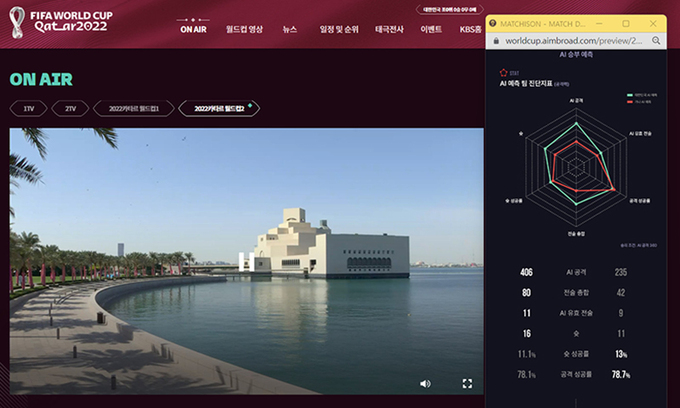Maximize the MATCHISON popup window
The width and height of the screenshot is (680, 408).
(x=626, y=23)
